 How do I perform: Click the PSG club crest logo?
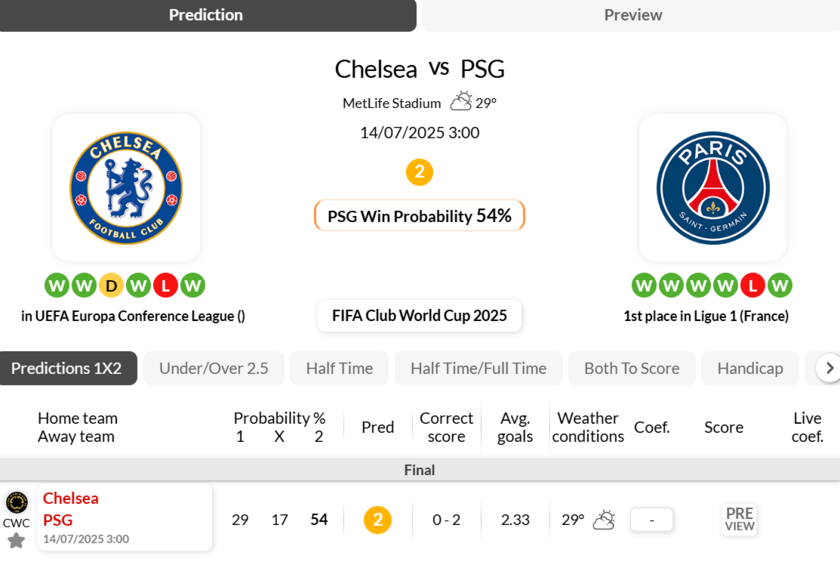point(712,187)
